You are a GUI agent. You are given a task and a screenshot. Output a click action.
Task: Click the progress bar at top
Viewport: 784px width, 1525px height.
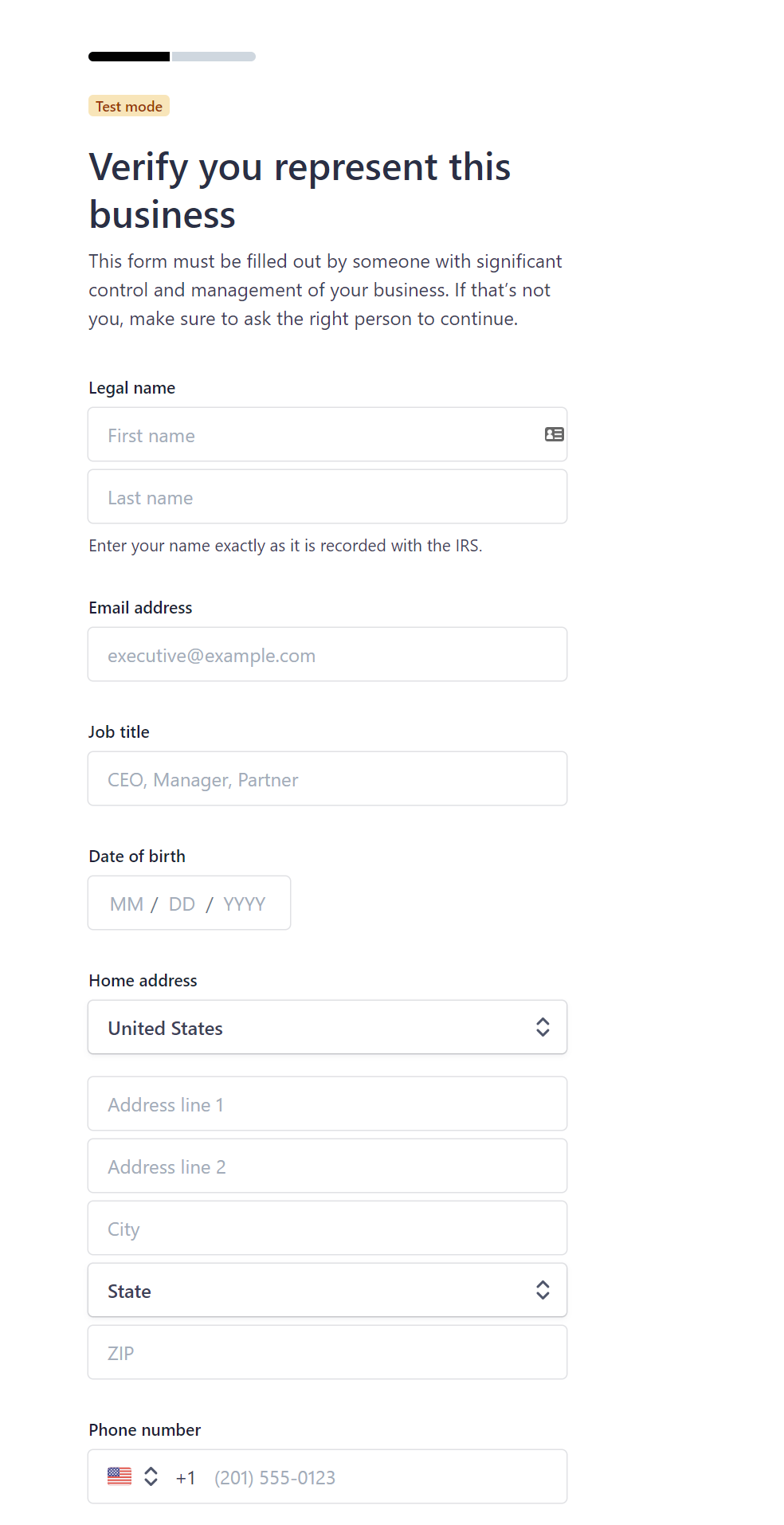tap(172, 57)
